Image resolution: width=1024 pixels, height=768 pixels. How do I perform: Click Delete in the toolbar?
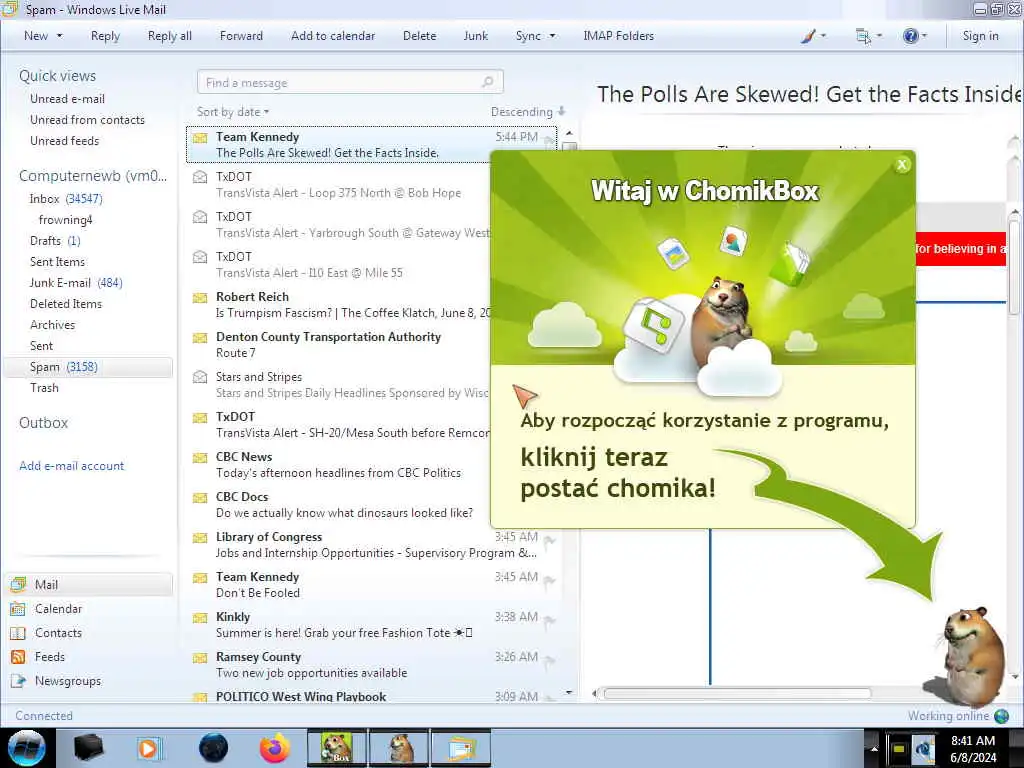(x=419, y=36)
